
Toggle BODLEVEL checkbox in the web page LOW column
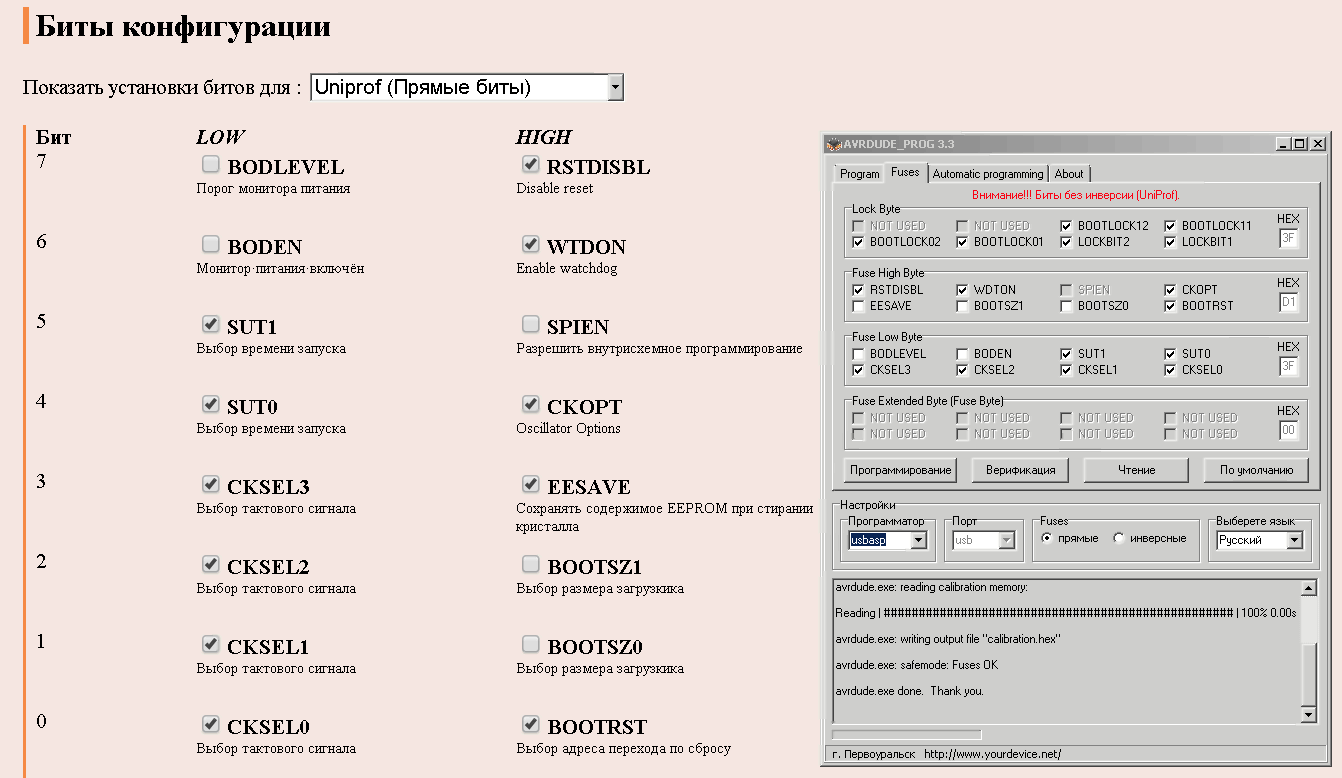(211, 164)
